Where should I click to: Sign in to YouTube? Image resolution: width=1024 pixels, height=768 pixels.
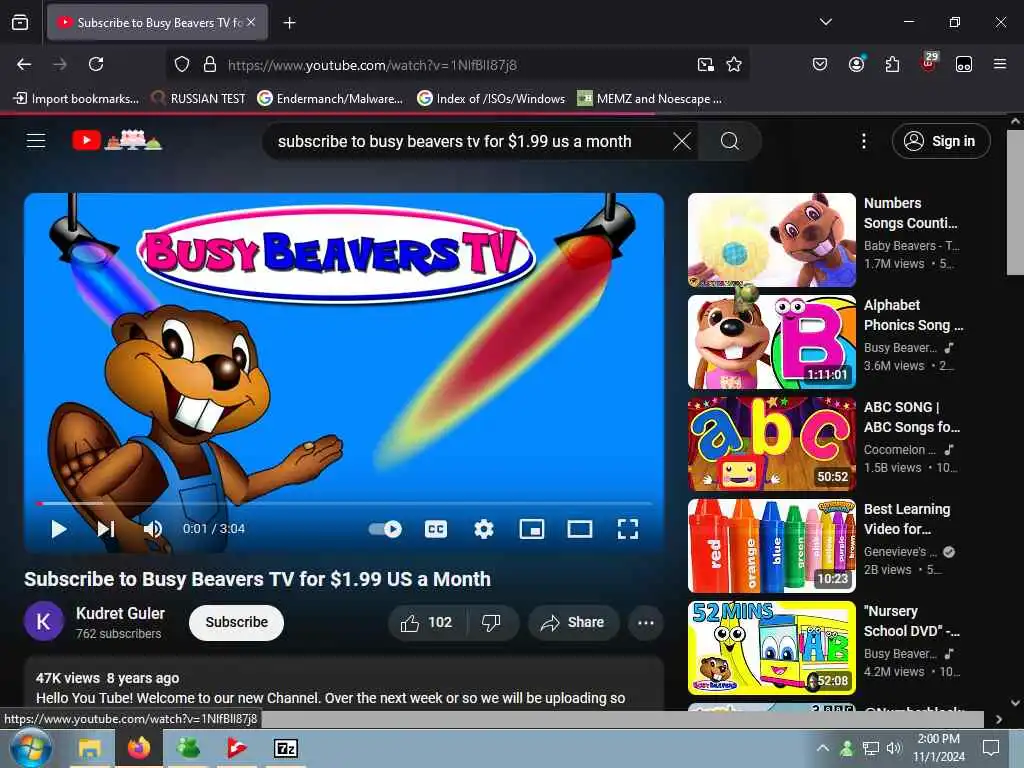[941, 141]
